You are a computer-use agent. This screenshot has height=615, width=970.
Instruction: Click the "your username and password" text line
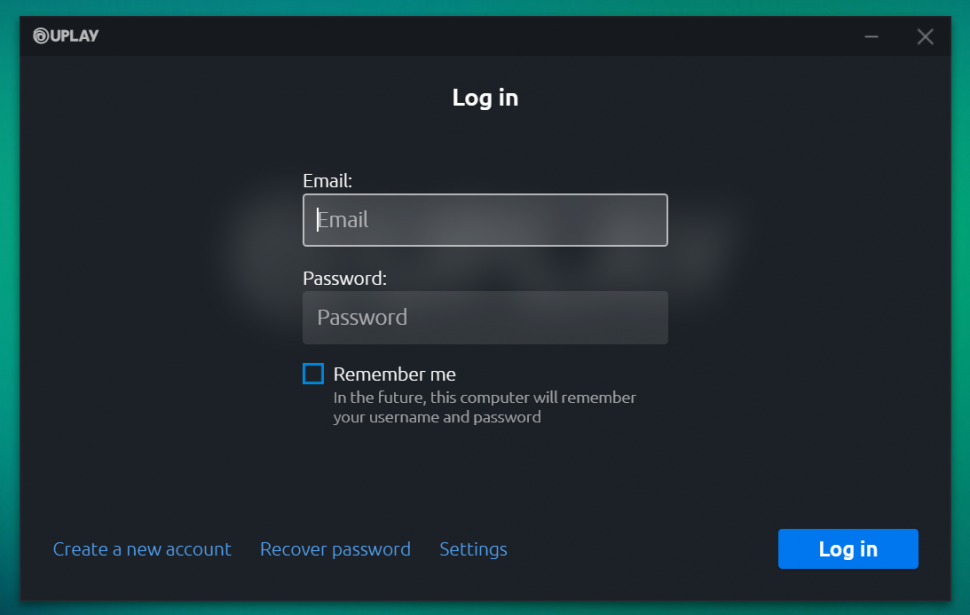pyautogui.click(x=437, y=418)
